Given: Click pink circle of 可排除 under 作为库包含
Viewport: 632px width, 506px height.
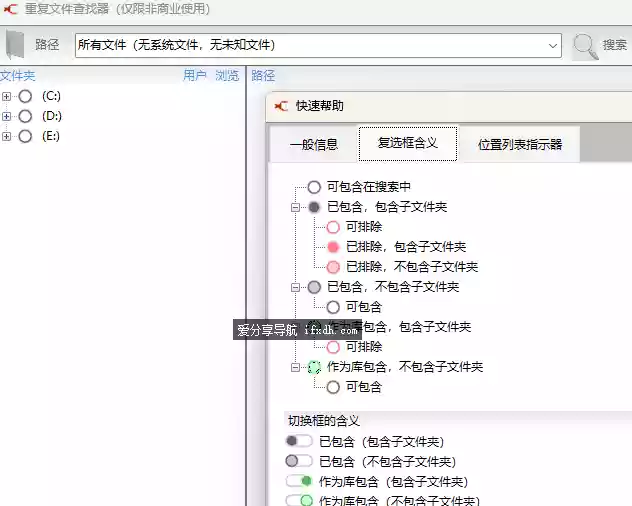Looking at the screenshot, I should 333,347.
